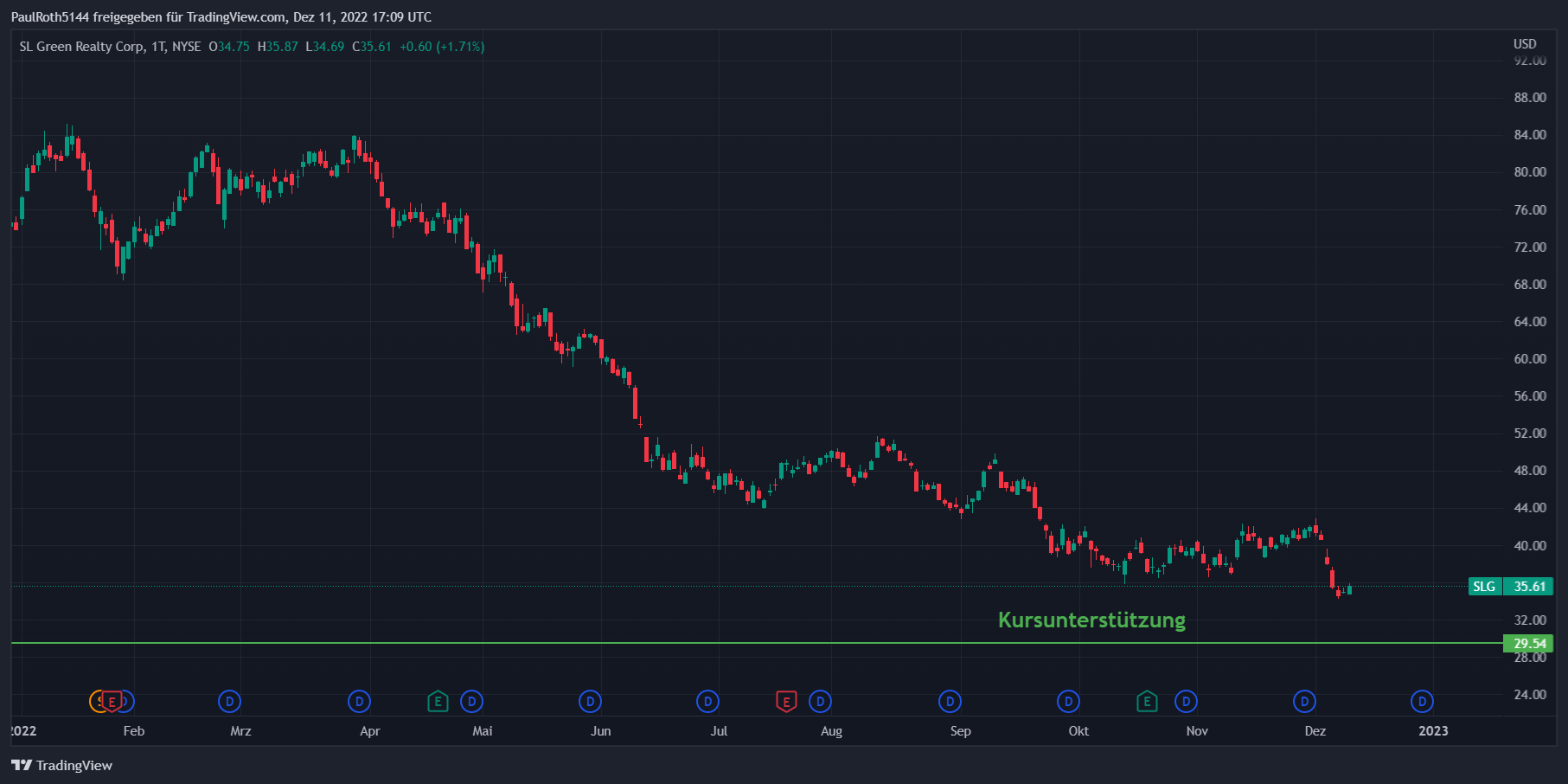Click the Feb label on the time axis

click(134, 731)
